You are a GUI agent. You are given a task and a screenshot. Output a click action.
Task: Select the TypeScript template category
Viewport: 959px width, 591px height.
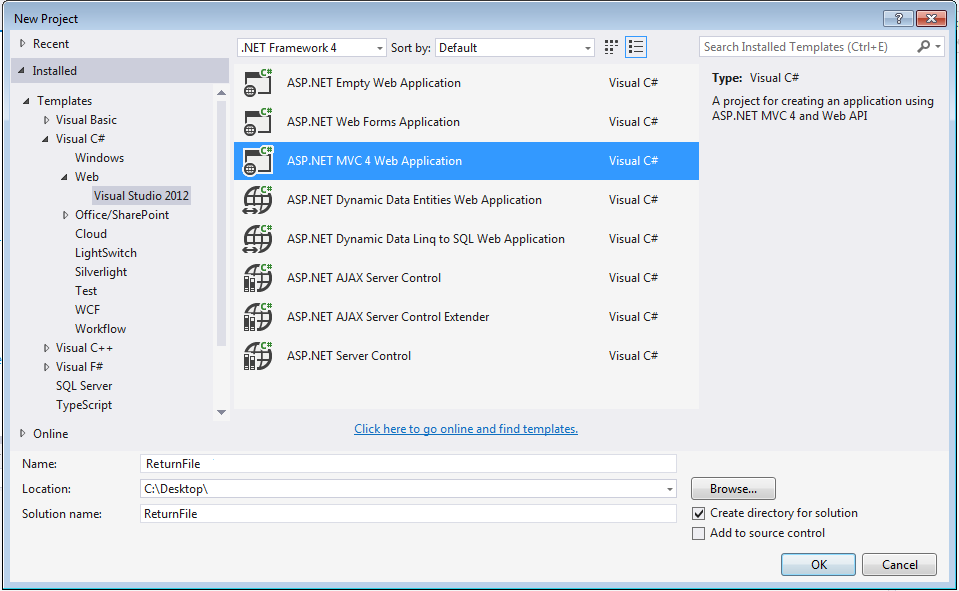pos(84,405)
